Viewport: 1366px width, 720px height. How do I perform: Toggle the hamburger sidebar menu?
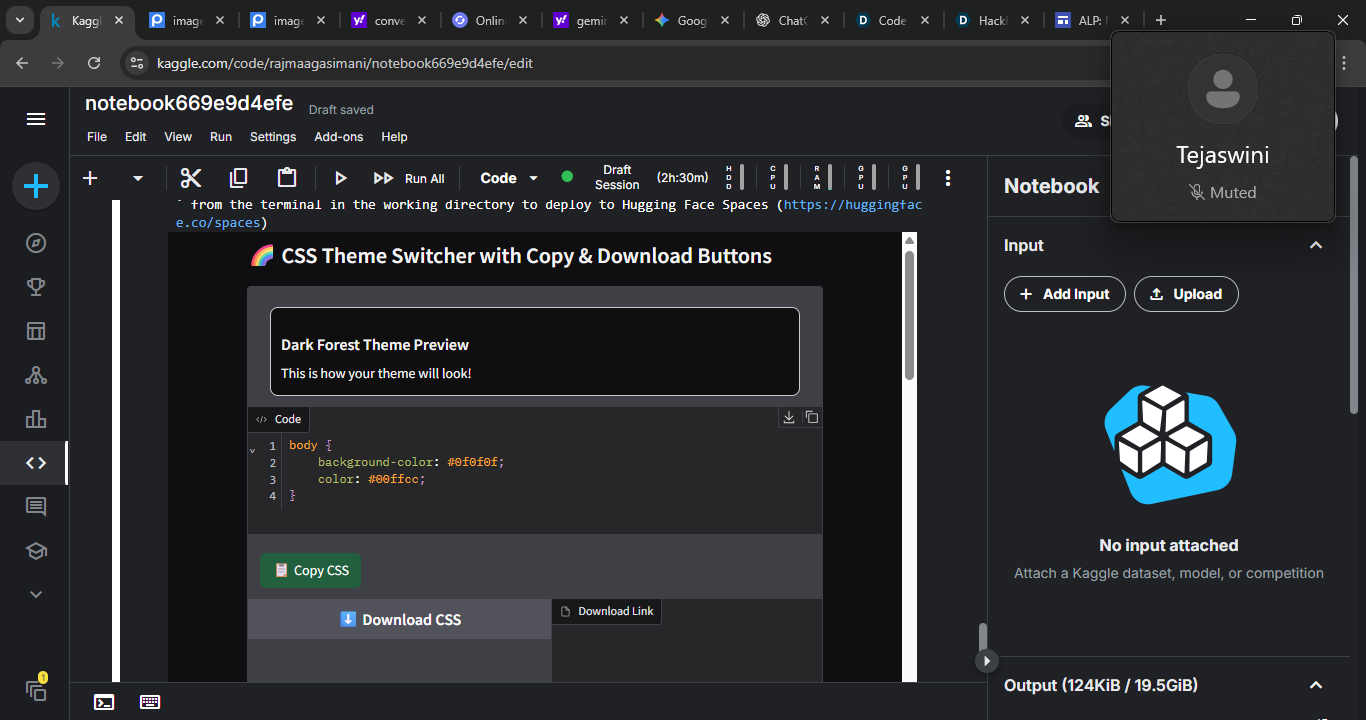click(x=36, y=119)
